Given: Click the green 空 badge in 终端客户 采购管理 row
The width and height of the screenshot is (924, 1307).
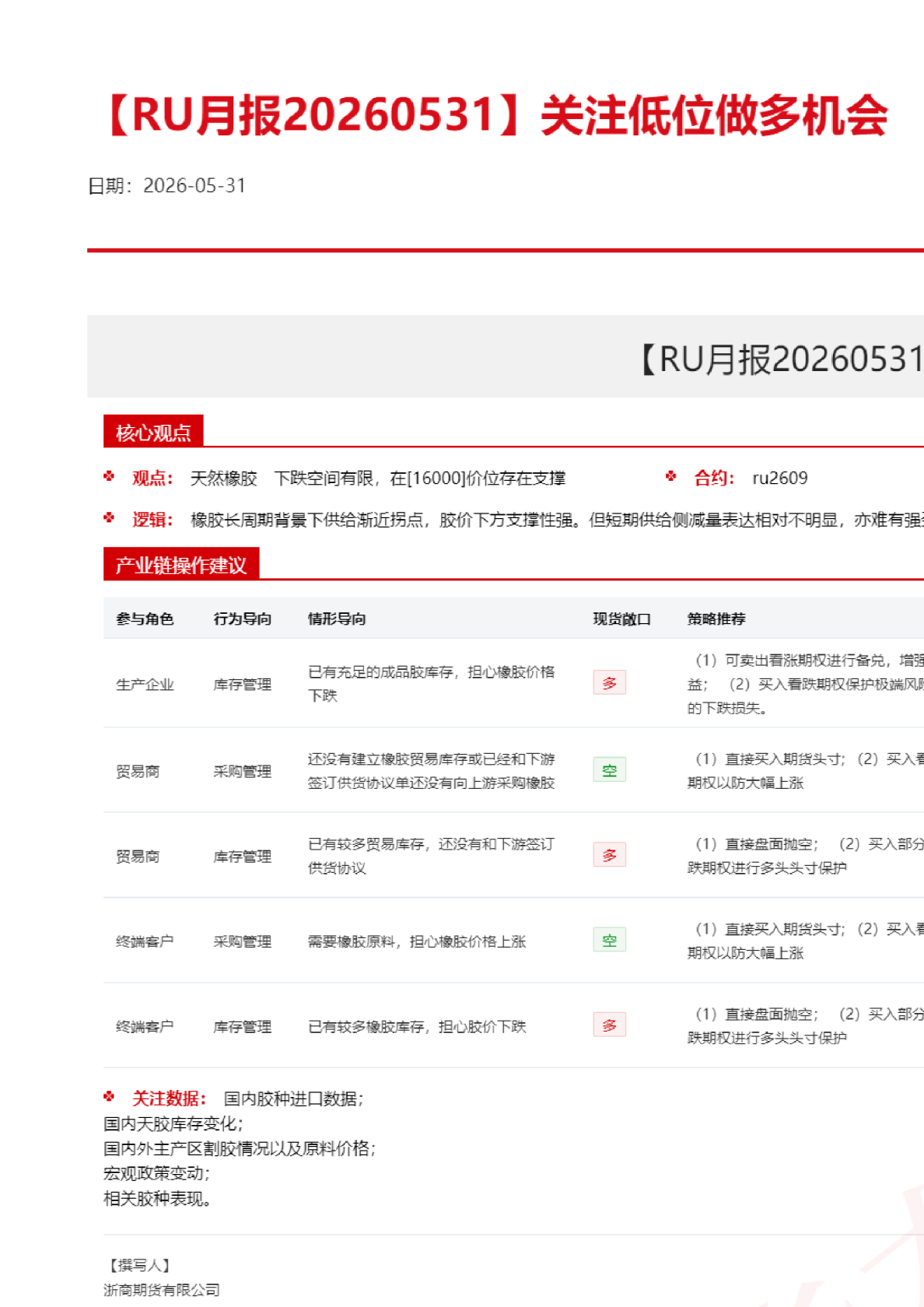Looking at the screenshot, I should pos(609,939).
